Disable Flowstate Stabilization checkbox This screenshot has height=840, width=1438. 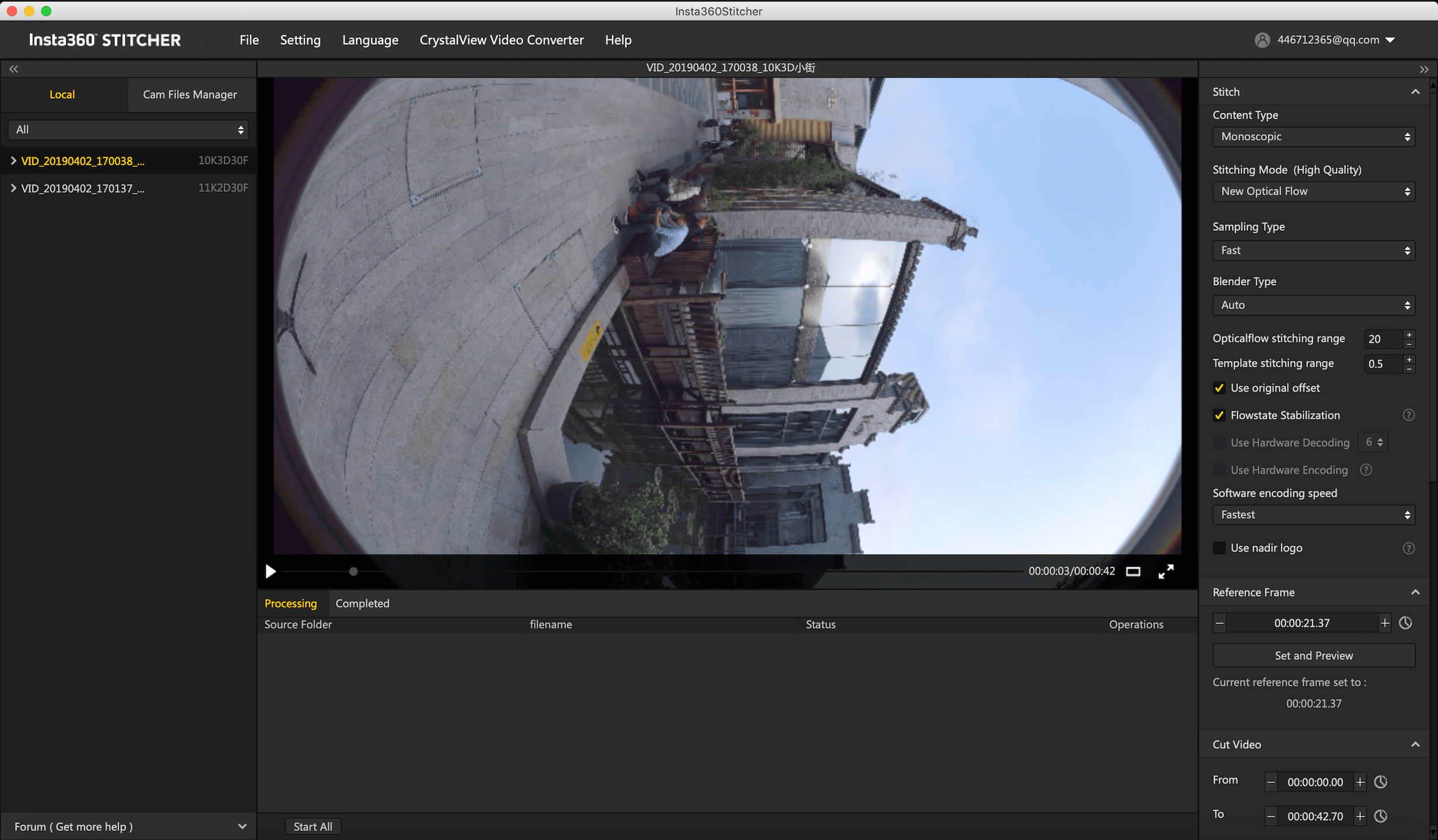tap(1219, 415)
